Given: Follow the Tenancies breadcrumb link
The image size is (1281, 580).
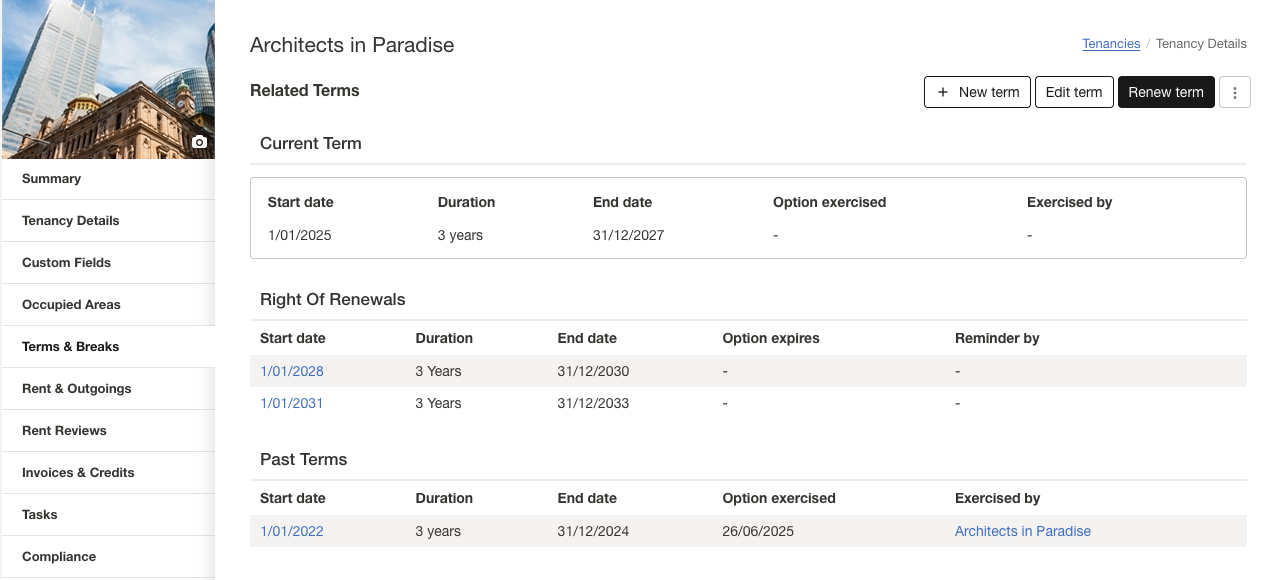Looking at the screenshot, I should click(1111, 44).
